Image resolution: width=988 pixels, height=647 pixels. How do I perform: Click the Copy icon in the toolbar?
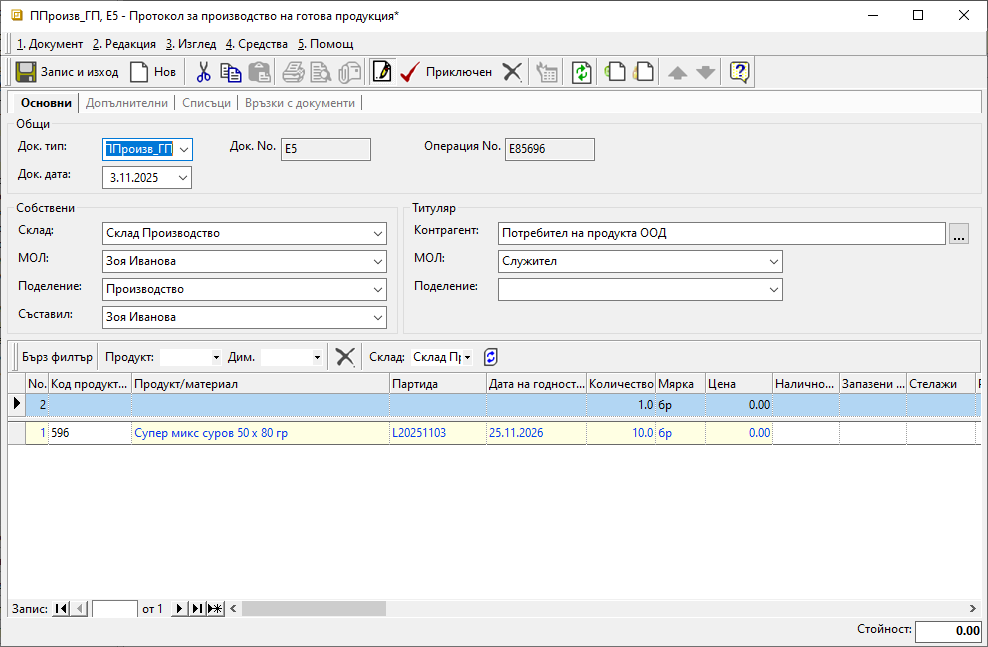coord(231,72)
